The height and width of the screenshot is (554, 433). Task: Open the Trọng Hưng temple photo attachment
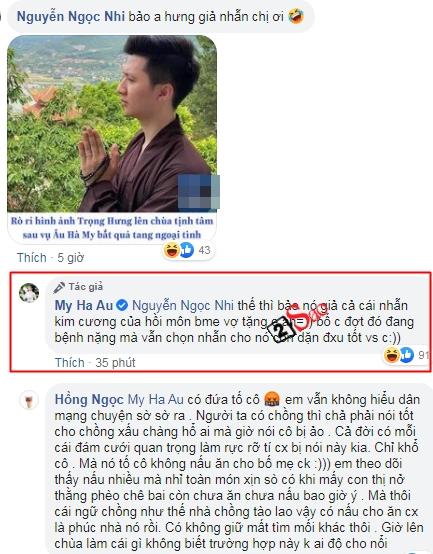tap(112, 124)
